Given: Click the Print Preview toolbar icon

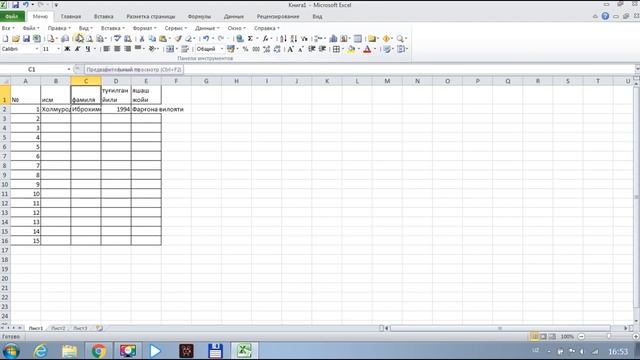Looking at the screenshot, I should click(79, 39).
